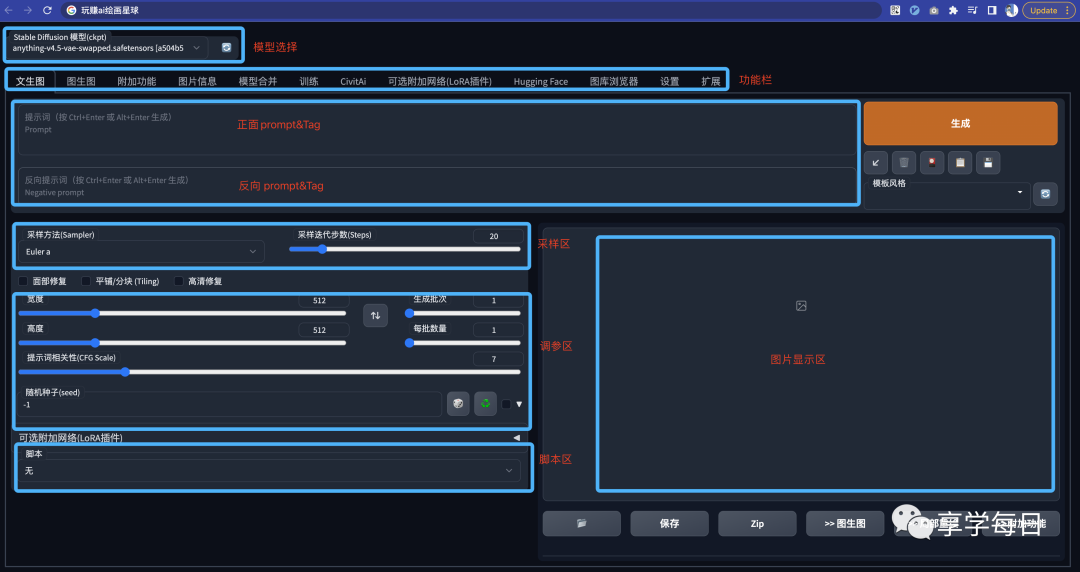Image resolution: width=1080 pixels, height=572 pixels.
Task: Click the clipboard icon to apply style
Action: point(960,163)
